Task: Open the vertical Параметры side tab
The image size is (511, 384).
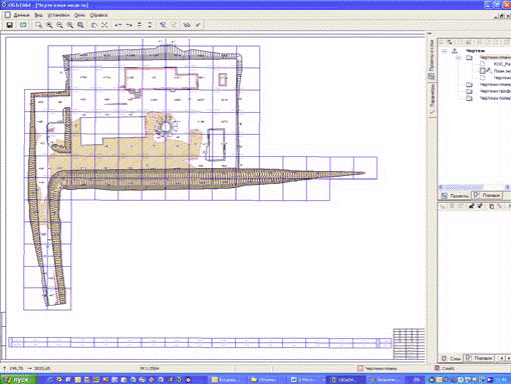Action: pos(432,100)
